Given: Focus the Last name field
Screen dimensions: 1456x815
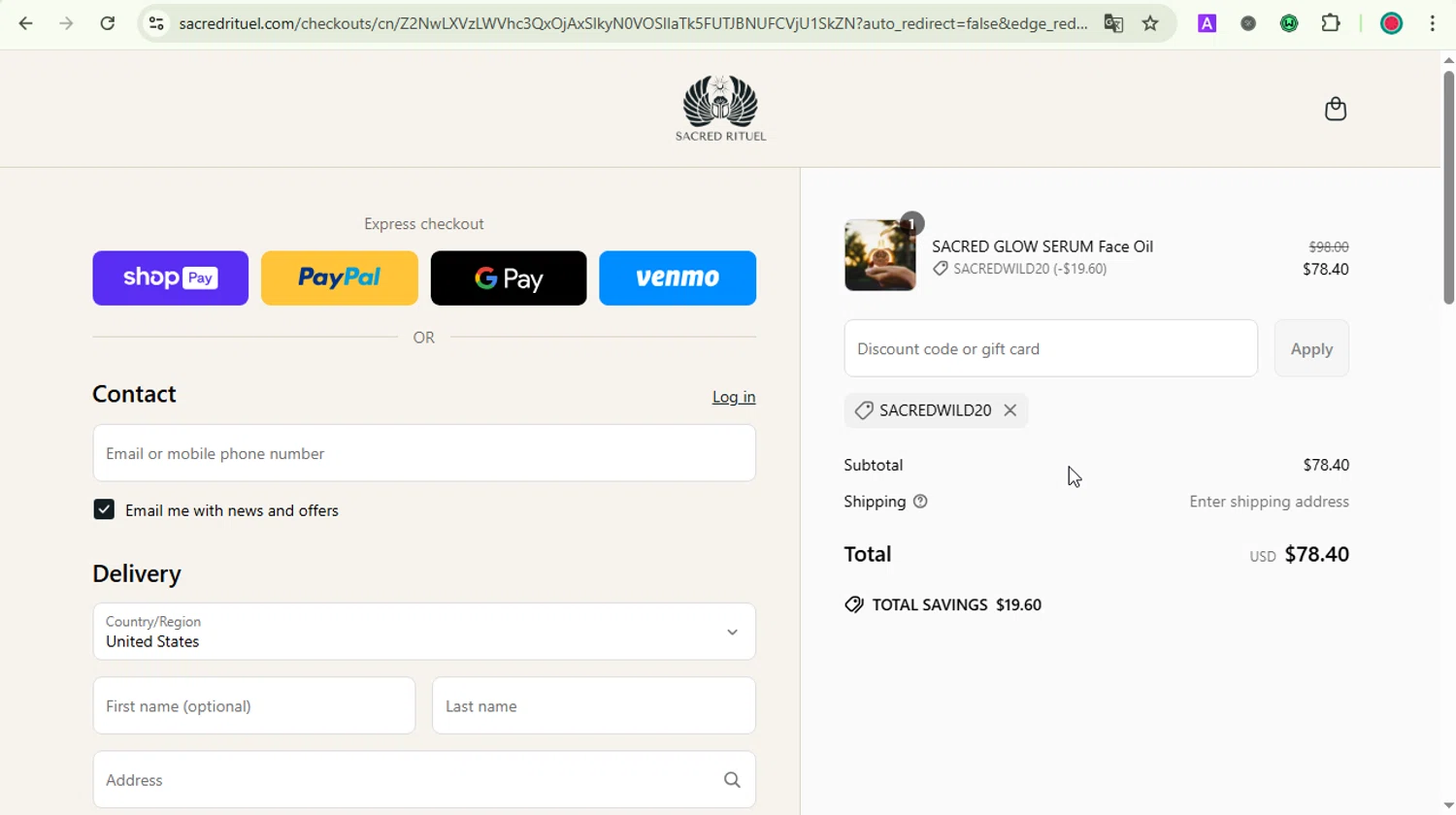Looking at the screenshot, I should pyautogui.click(x=594, y=706).
